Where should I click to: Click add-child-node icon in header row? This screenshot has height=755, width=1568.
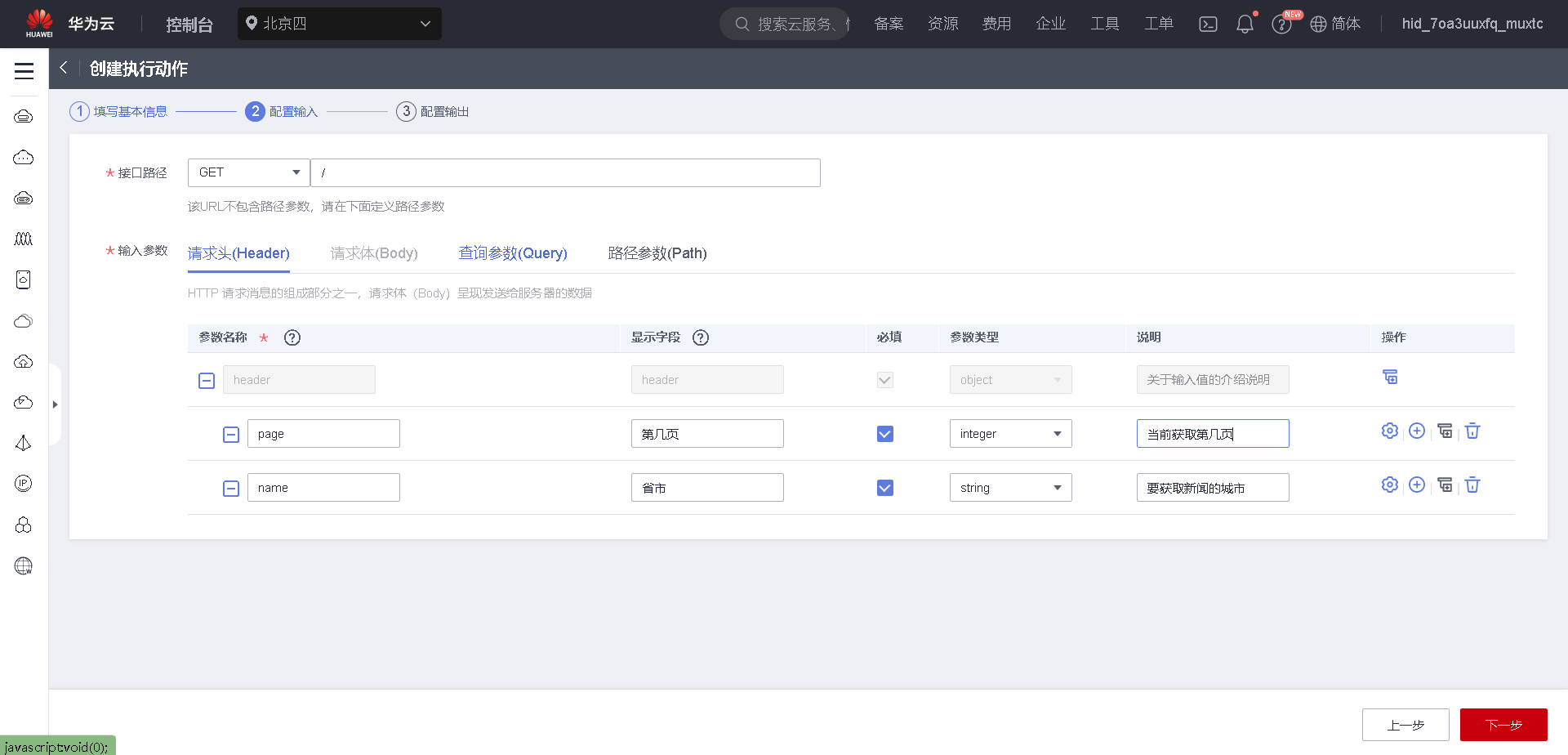[x=1390, y=377]
